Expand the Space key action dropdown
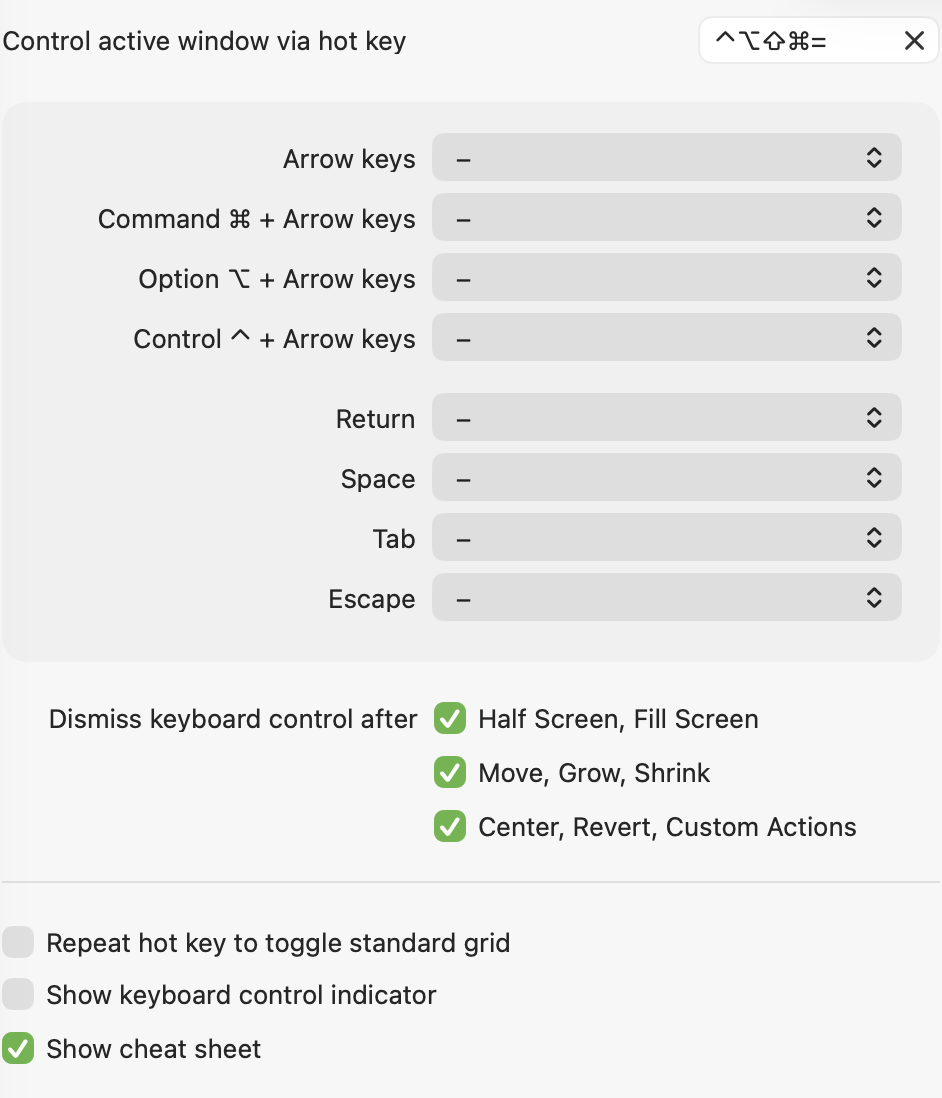Viewport: 942px width, 1098px height. click(x=666, y=478)
